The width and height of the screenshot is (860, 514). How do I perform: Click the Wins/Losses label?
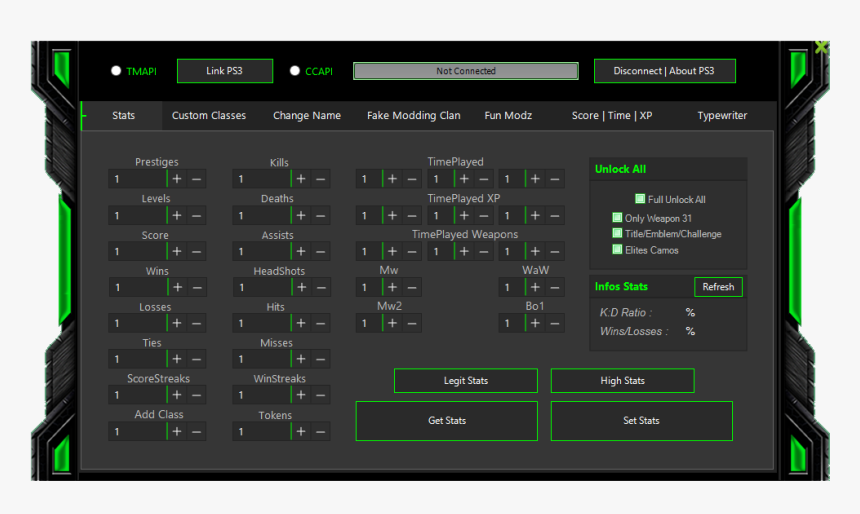(633, 331)
